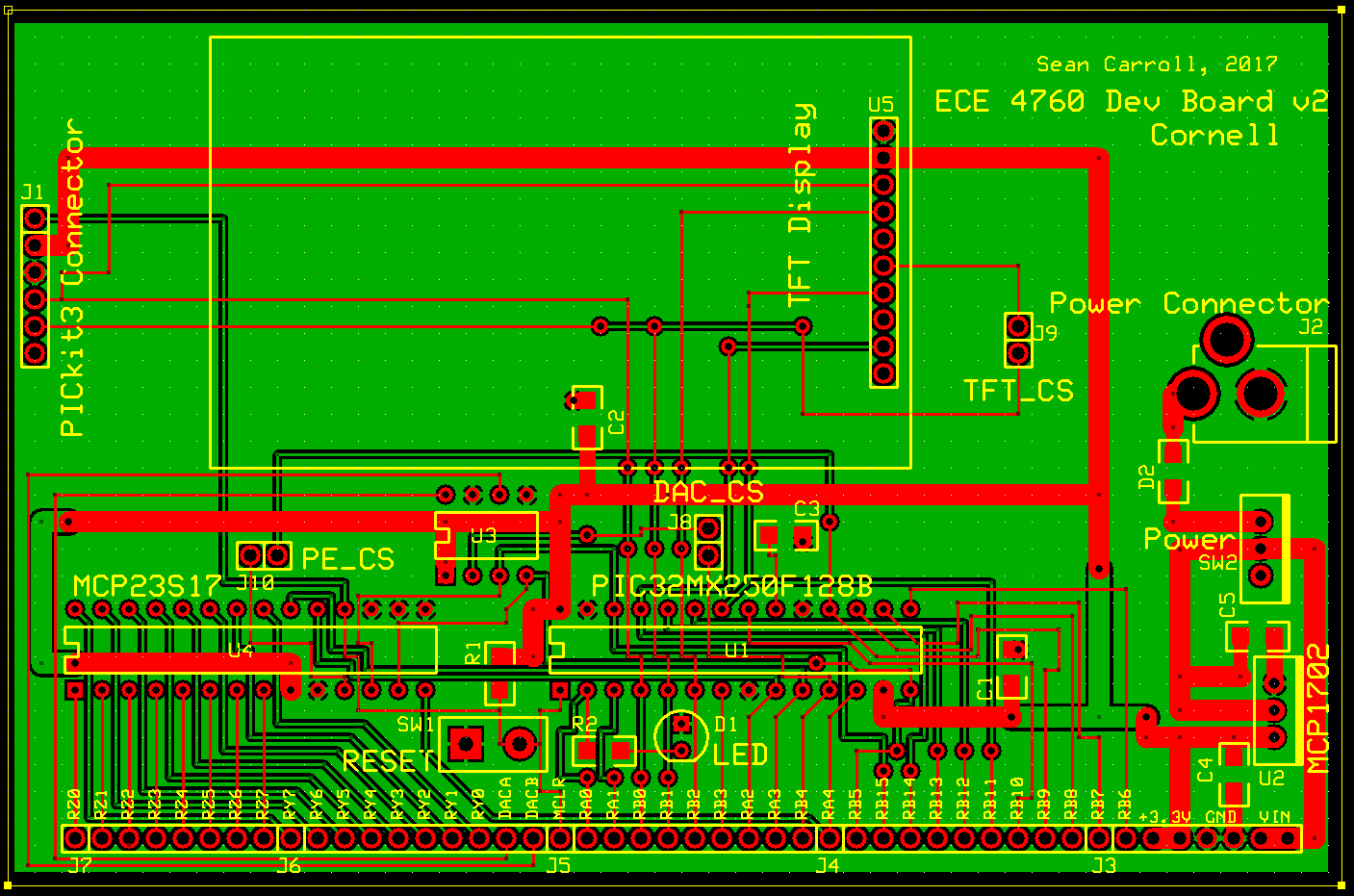Select the "GND" pin label

click(1221, 817)
